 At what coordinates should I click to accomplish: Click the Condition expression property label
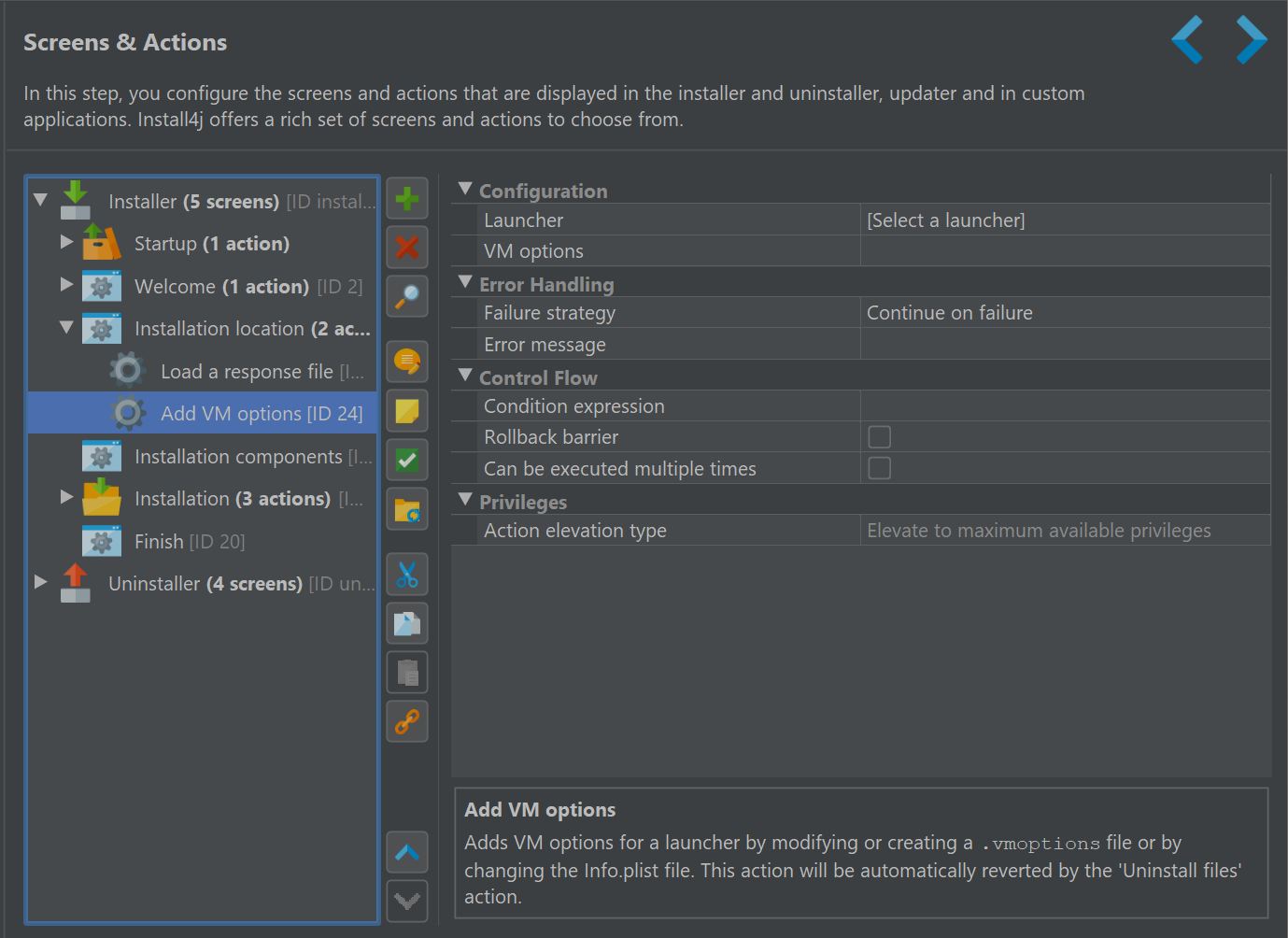(574, 406)
